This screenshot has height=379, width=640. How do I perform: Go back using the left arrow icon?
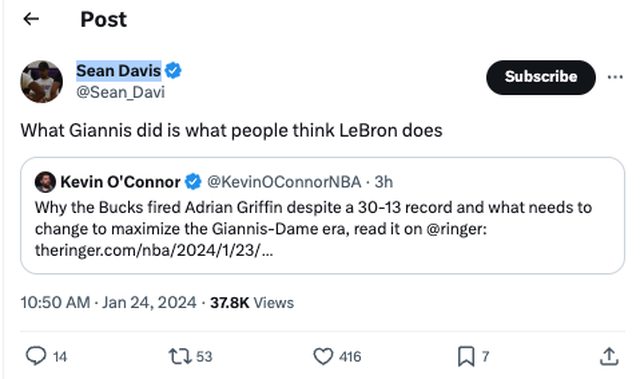[x=31, y=19]
